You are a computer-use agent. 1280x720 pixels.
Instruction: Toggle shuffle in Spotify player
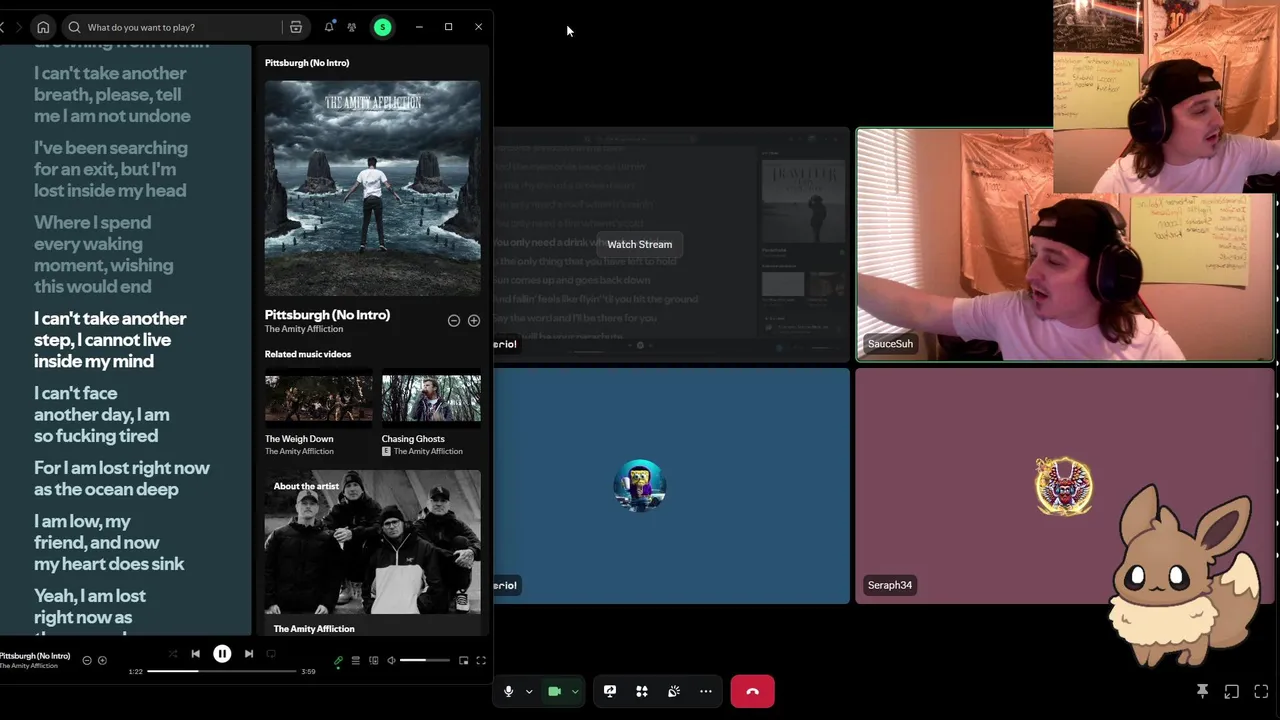(x=173, y=654)
